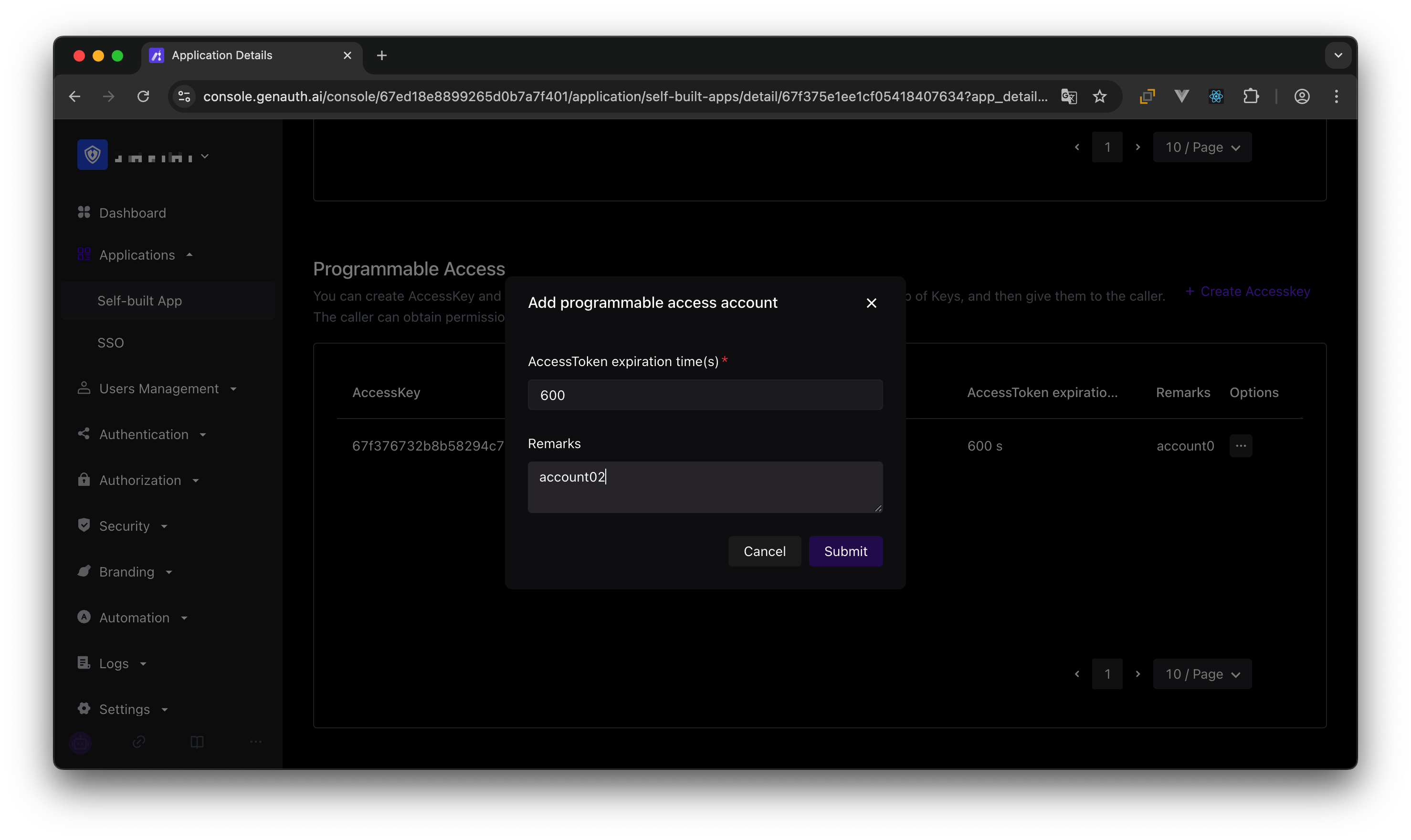Click the Authentication share-nodes icon

[84, 433]
